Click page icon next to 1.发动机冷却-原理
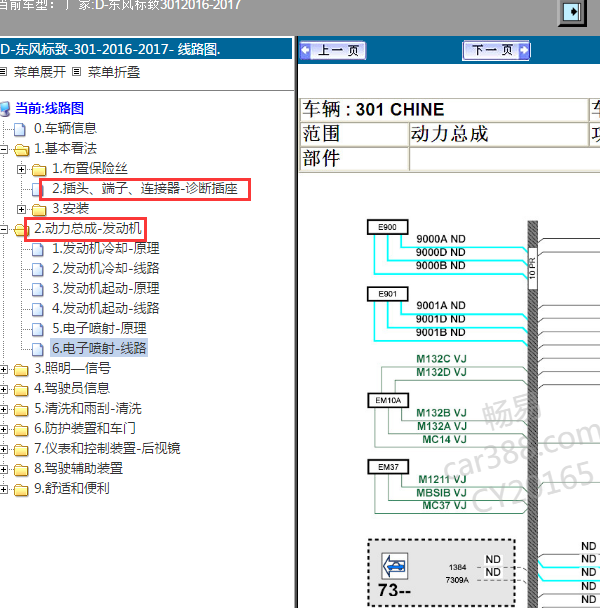 click(x=38, y=249)
